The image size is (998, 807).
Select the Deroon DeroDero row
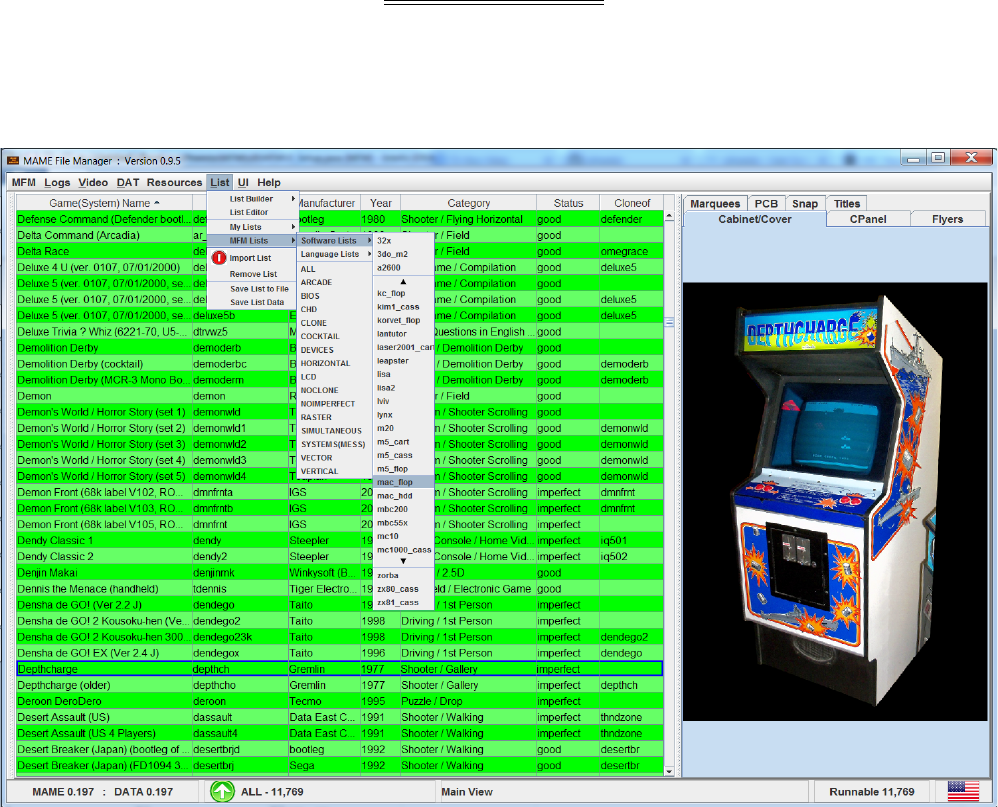pos(339,701)
